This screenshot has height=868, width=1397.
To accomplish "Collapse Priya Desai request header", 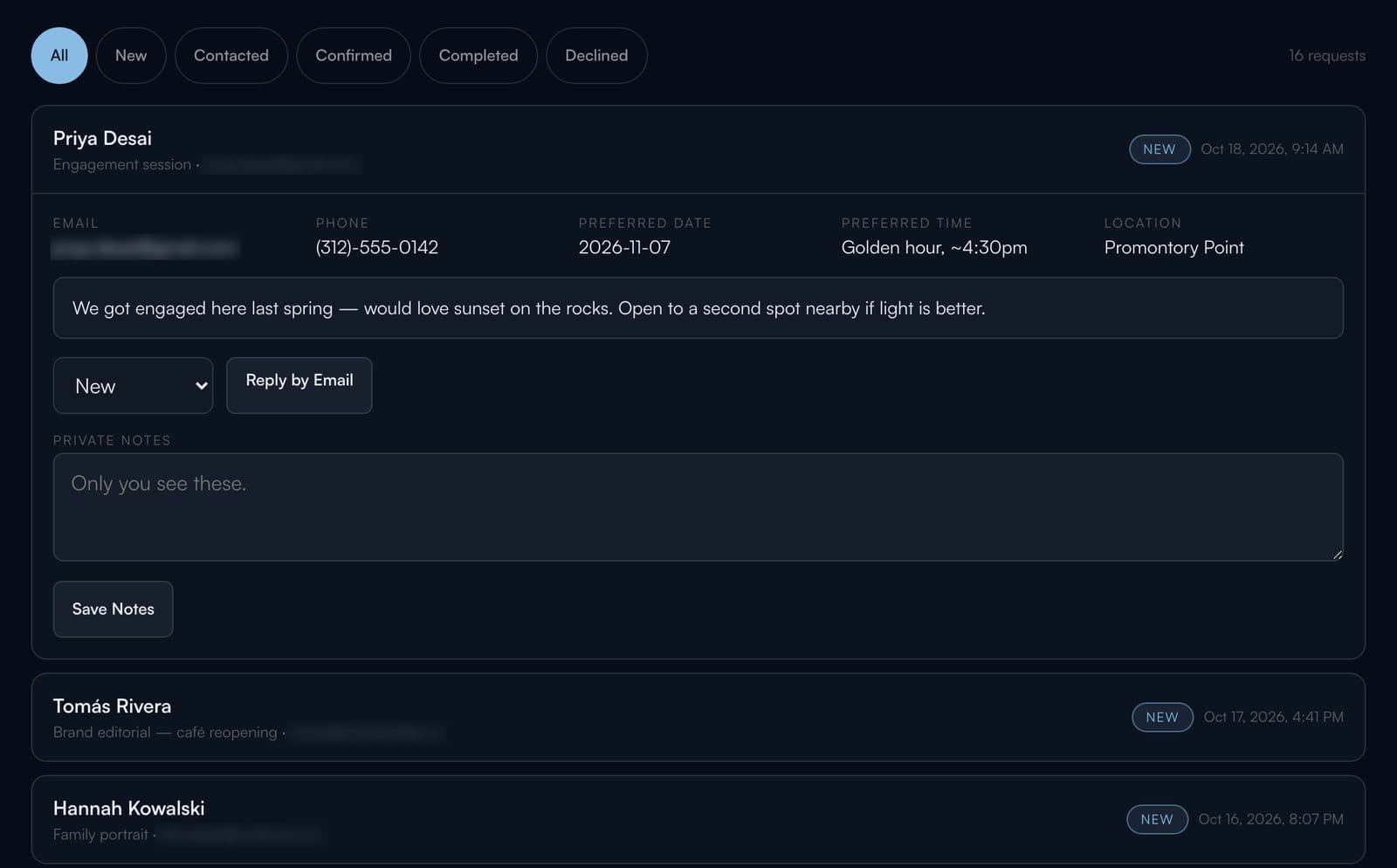I will coord(698,149).
